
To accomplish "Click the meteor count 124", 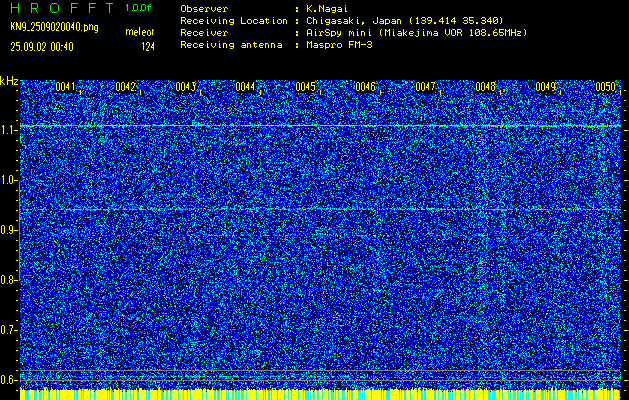I will tap(148, 47).
